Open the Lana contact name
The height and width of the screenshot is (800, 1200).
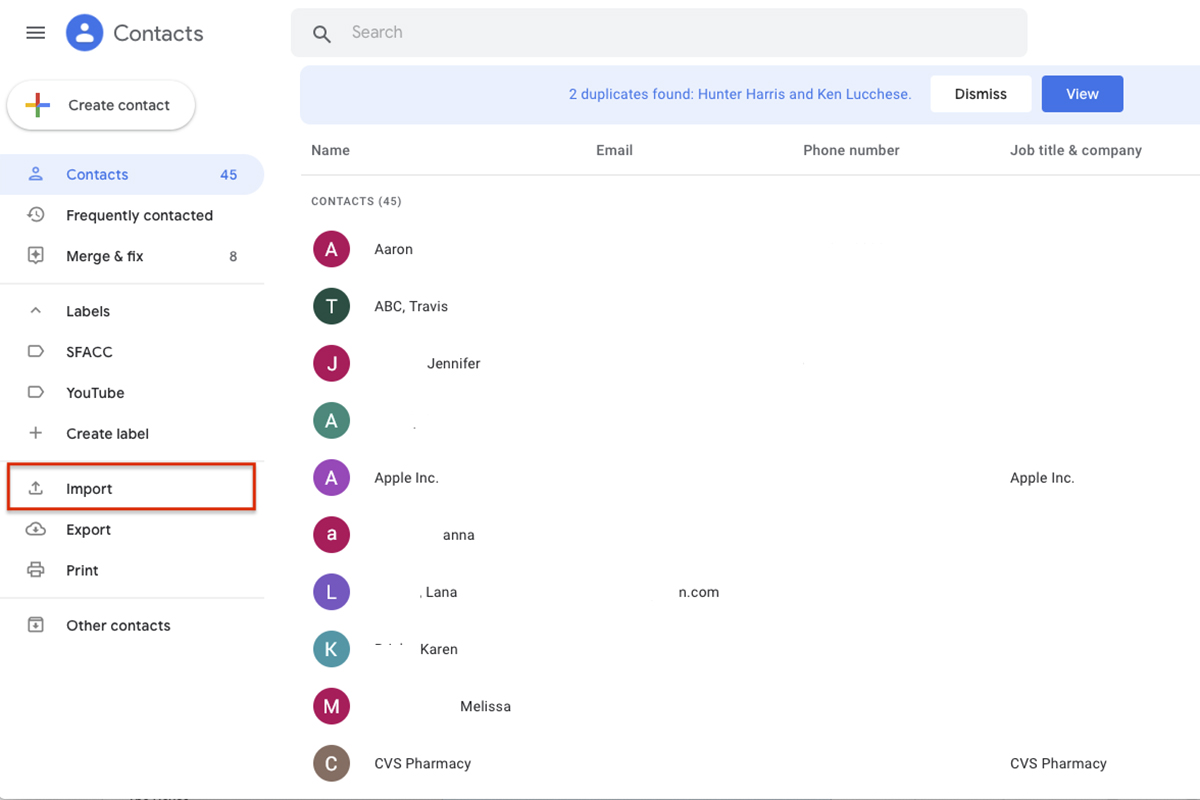click(x=441, y=592)
